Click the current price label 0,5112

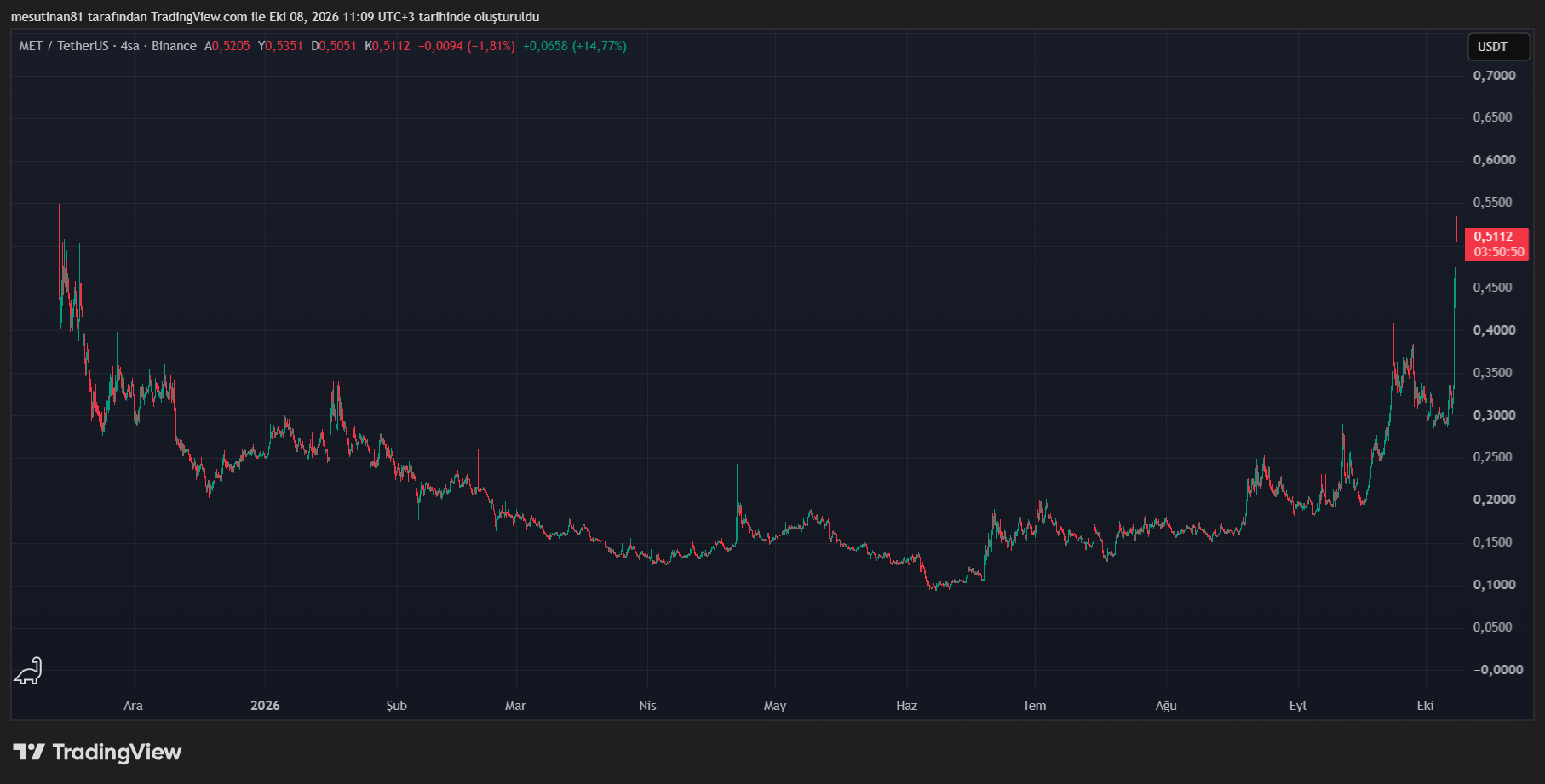pyautogui.click(x=1496, y=244)
